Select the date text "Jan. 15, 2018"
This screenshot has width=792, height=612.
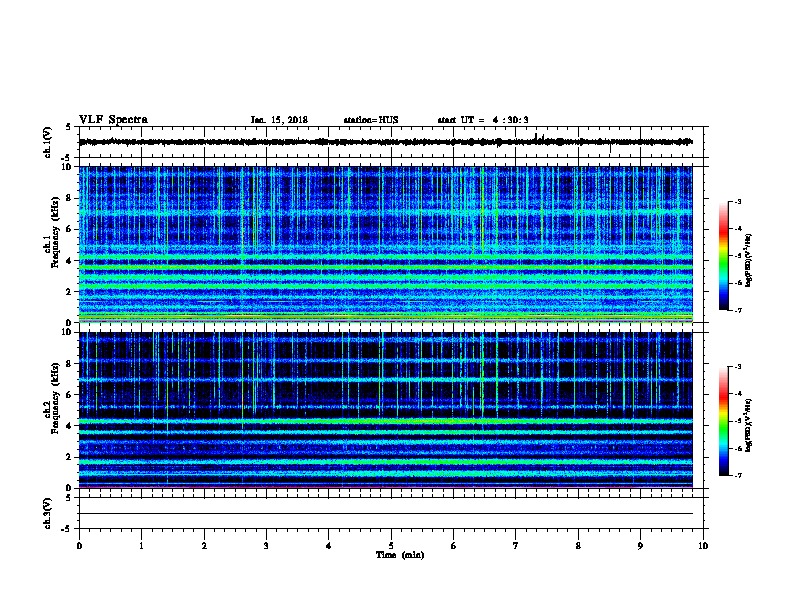(279, 120)
